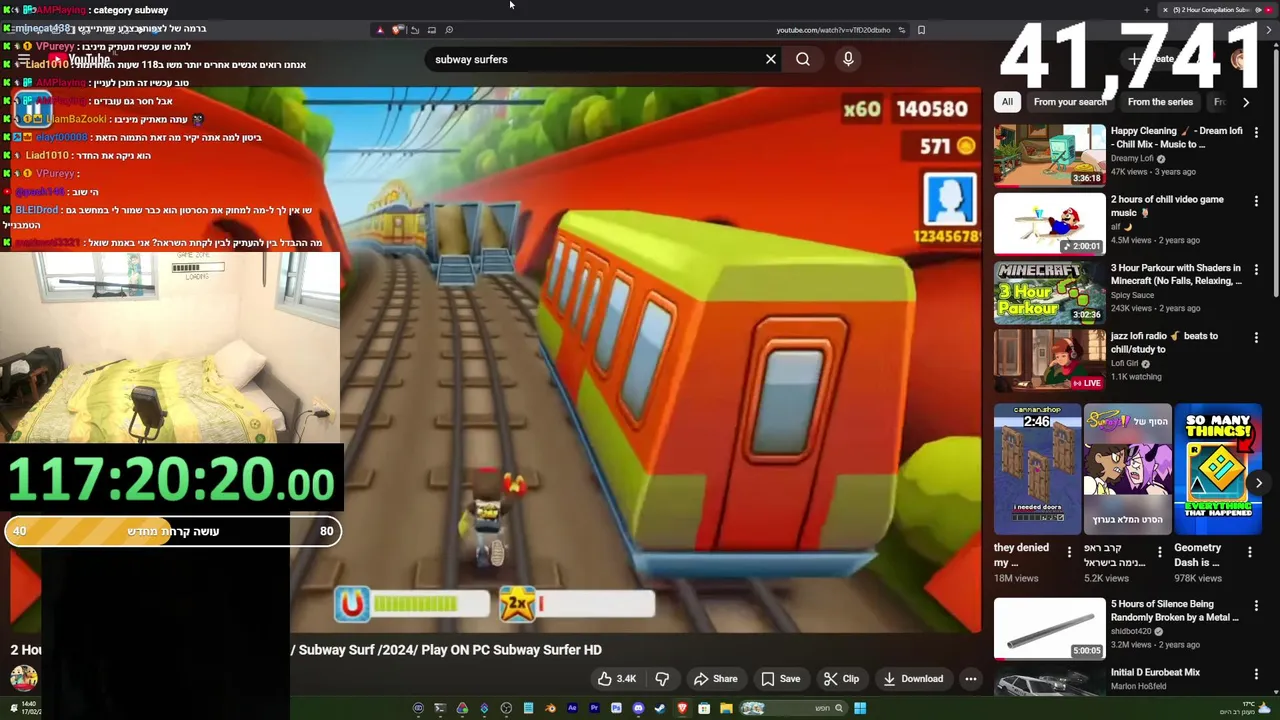Open the 'Happy Cleaning' lofi video thumbnail
The width and height of the screenshot is (1280, 720).
coord(1049,155)
